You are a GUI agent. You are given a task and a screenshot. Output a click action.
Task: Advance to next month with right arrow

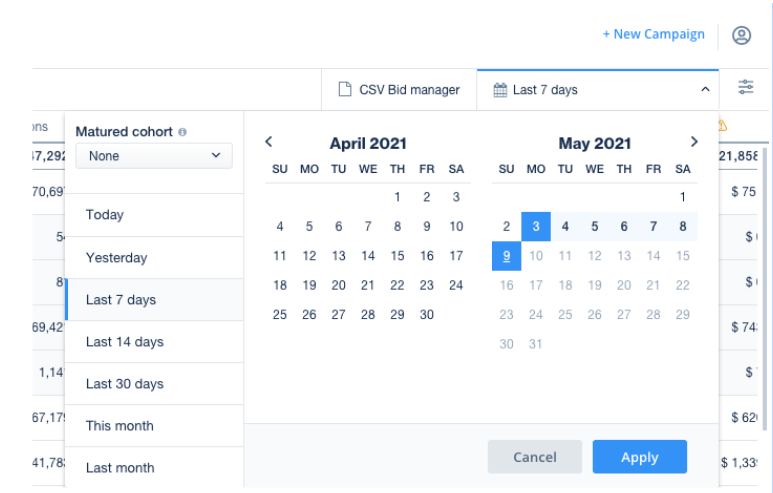point(694,142)
